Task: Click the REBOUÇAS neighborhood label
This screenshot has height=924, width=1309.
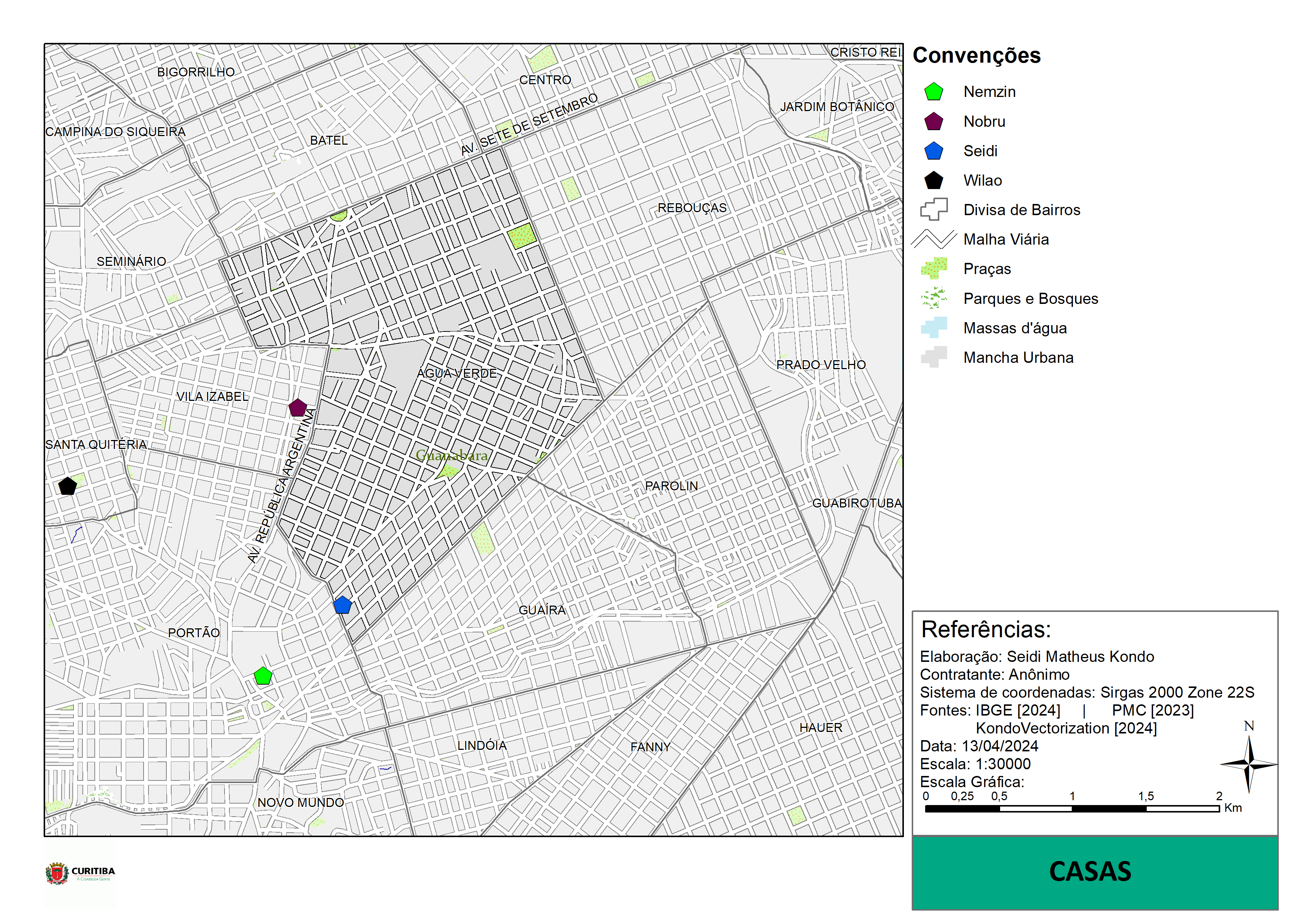Action: click(x=692, y=208)
